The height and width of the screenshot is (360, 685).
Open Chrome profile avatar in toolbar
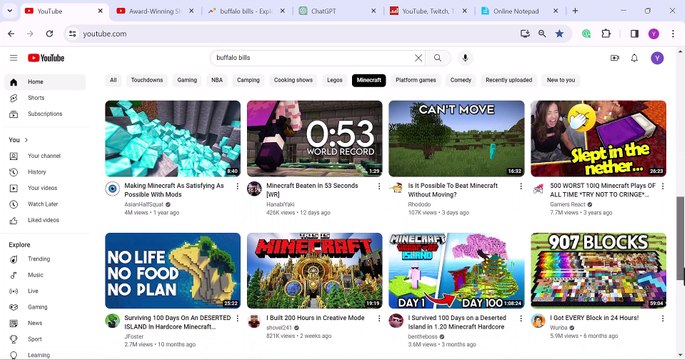coord(654,34)
